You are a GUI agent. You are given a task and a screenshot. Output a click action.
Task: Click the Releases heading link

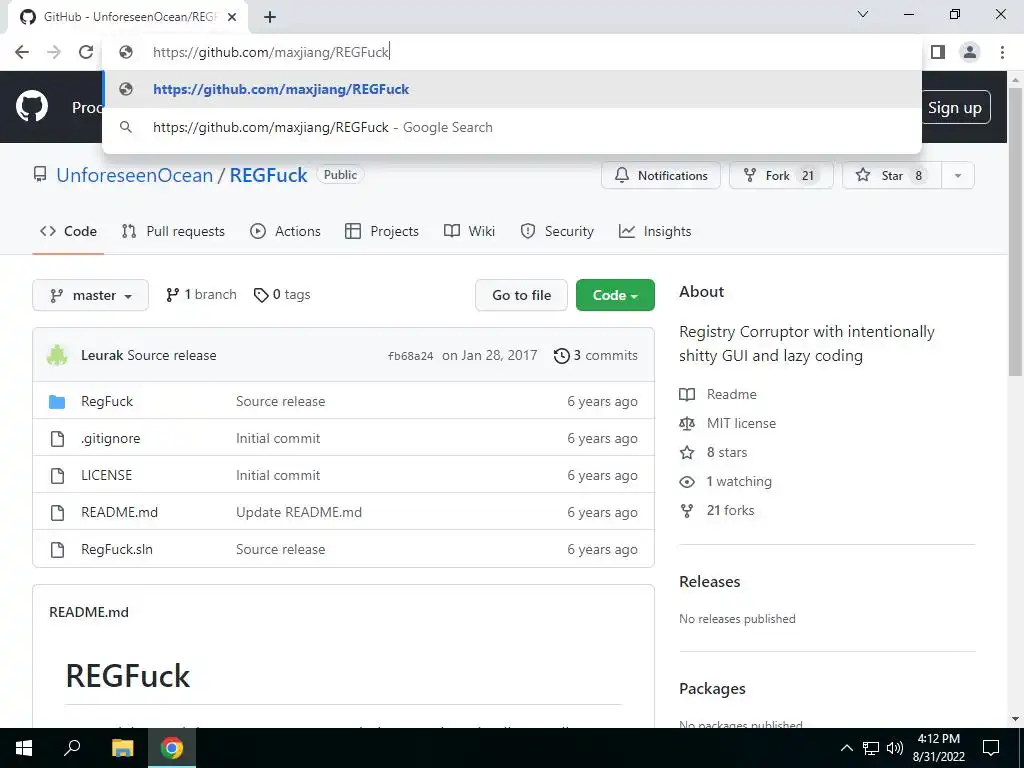(x=710, y=581)
